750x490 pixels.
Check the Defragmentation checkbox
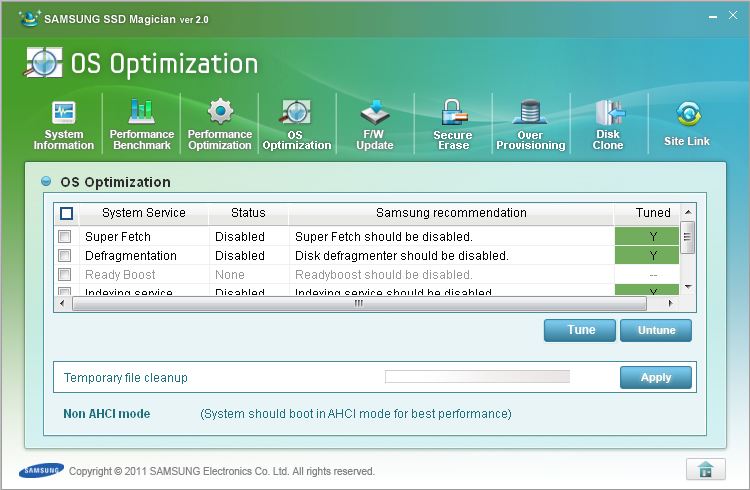click(x=65, y=256)
